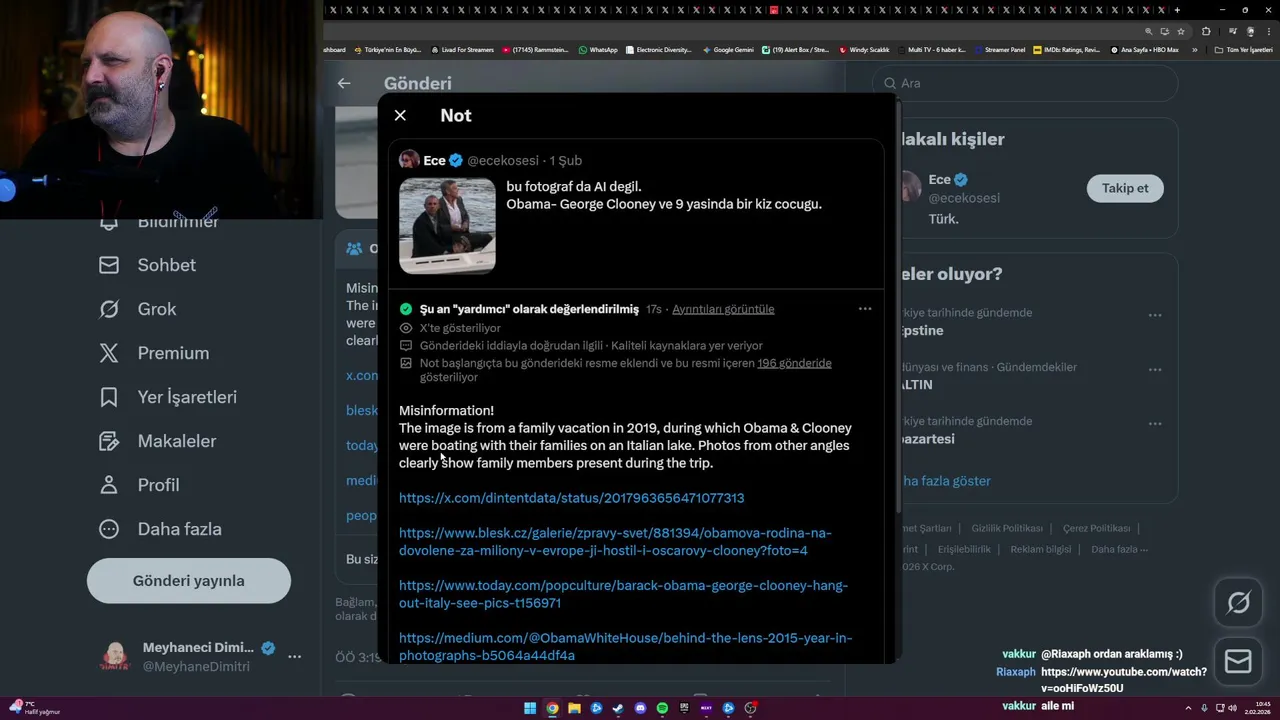Image resolution: width=1280 pixels, height=720 pixels.
Task: Open the 'ha fazla göster' trends link
Action: click(x=946, y=481)
